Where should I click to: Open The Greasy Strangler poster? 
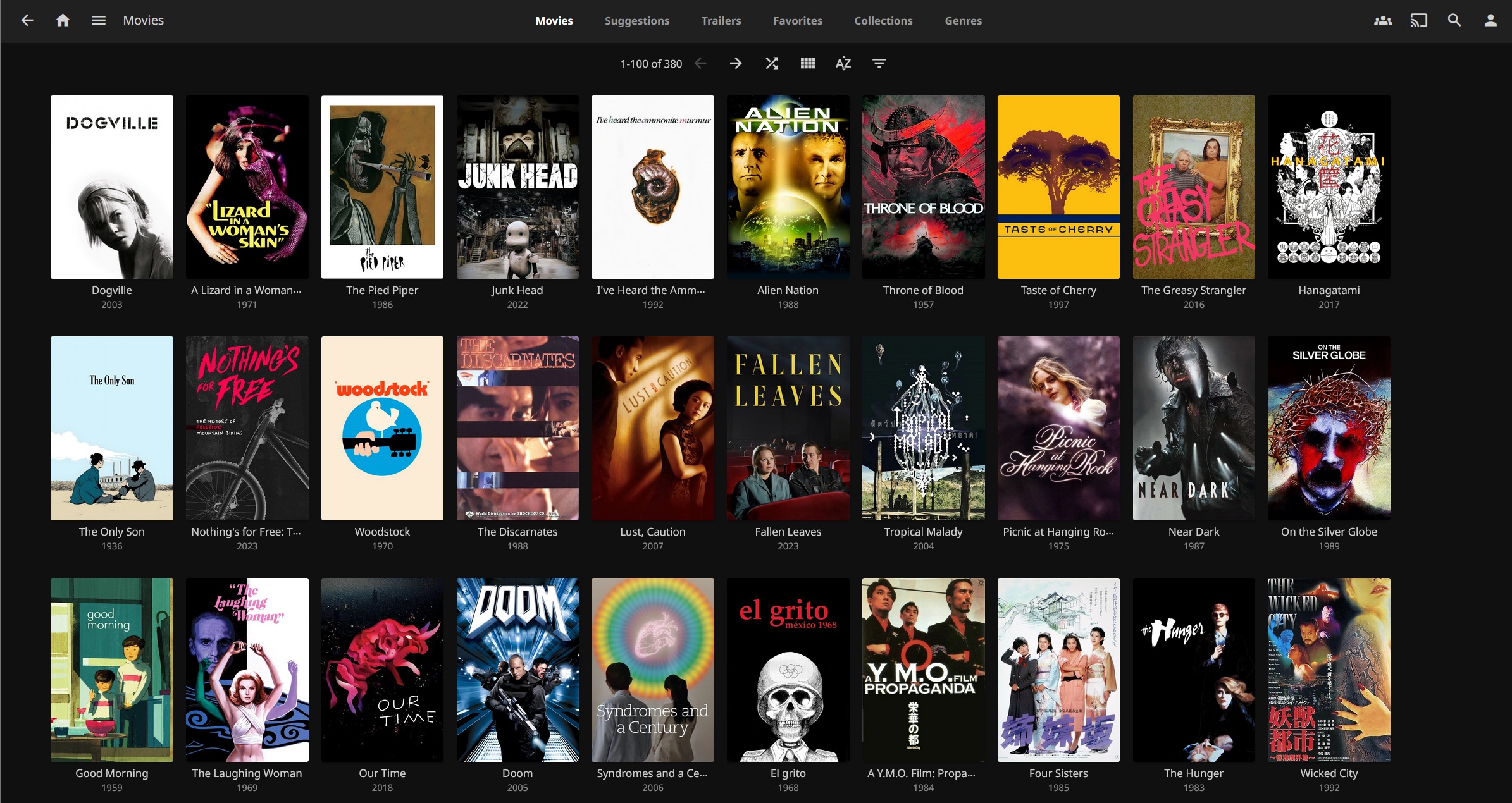(x=1194, y=187)
